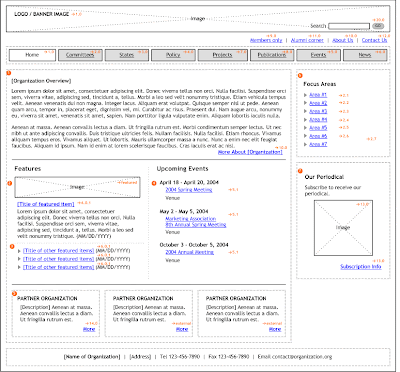Click the May 2 - May 5, 2004 date
Image resolution: width=400 pixels, height=372 pixels.
[x=184, y=211]
